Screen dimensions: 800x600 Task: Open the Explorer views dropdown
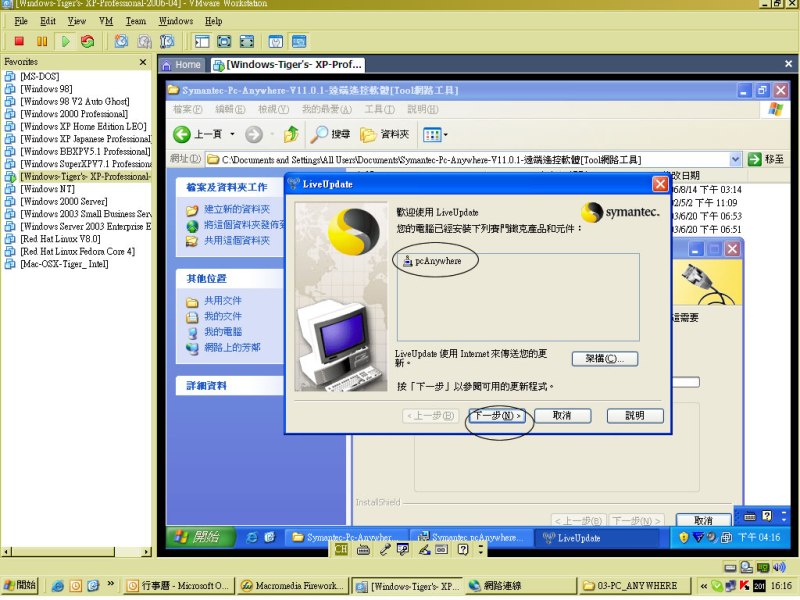[x=435, y=135]
